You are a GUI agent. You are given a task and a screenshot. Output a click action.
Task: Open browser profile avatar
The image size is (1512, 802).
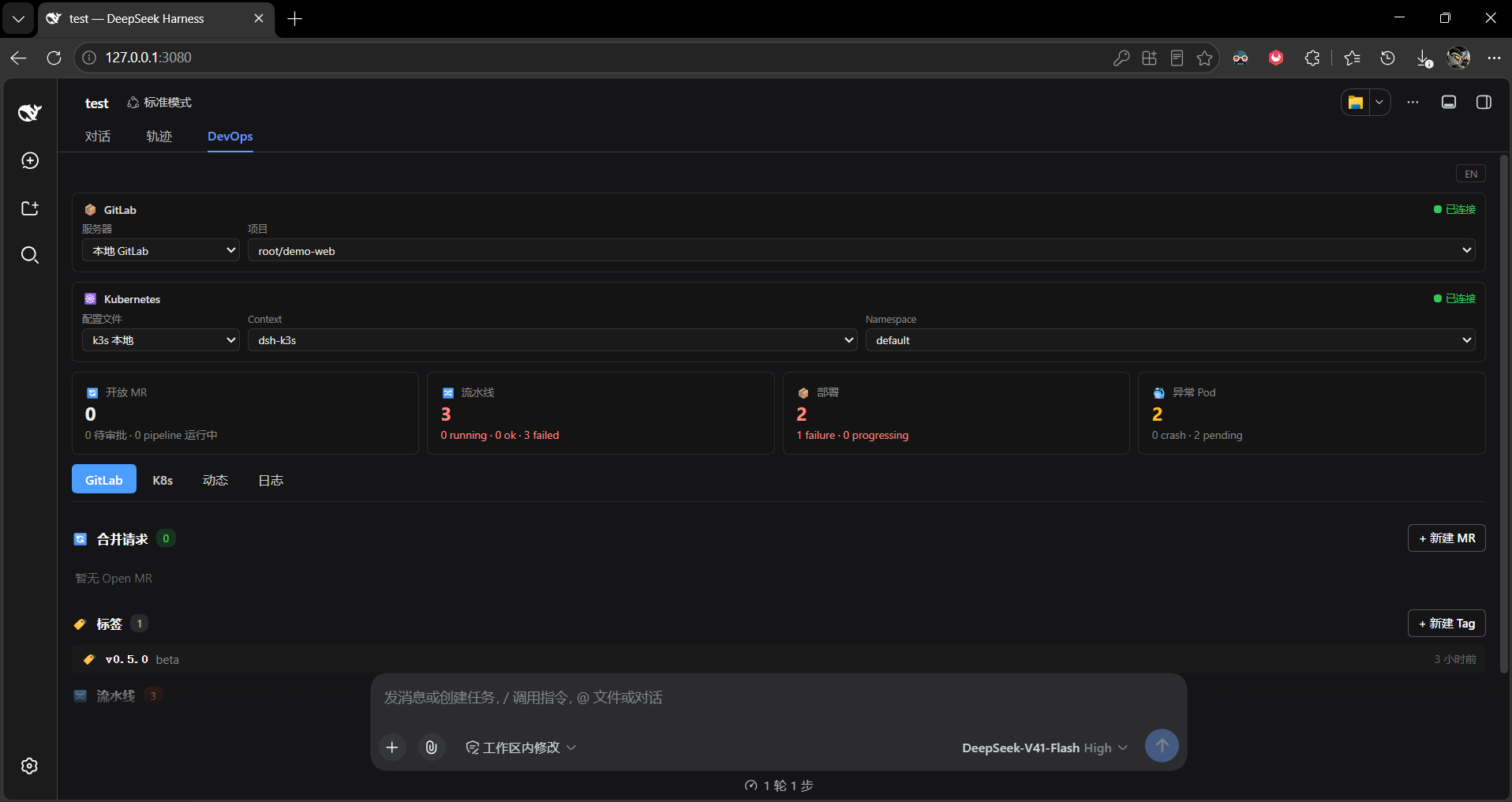(x=1458, y=58)
